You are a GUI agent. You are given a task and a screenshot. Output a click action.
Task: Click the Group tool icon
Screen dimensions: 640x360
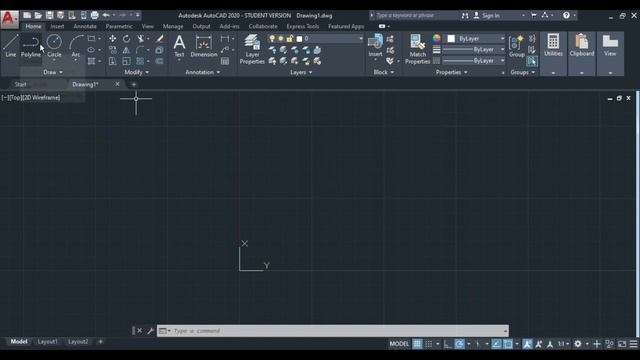(x=517, y=46)
